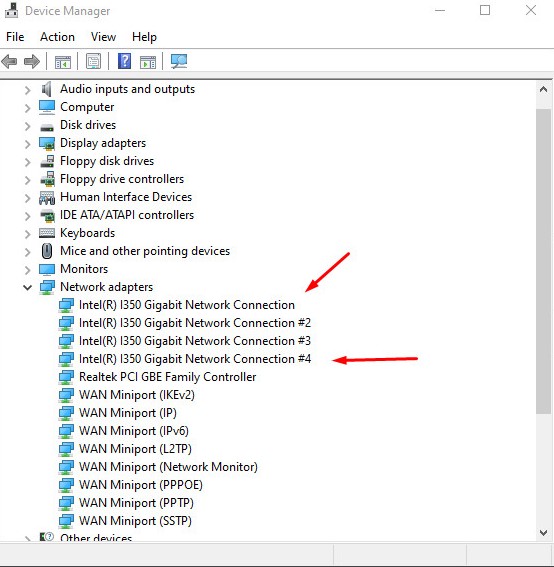Minimize the Device Manager window
Image resolution: width=554 pixels, height=567 pixels.
click(440, 10)
